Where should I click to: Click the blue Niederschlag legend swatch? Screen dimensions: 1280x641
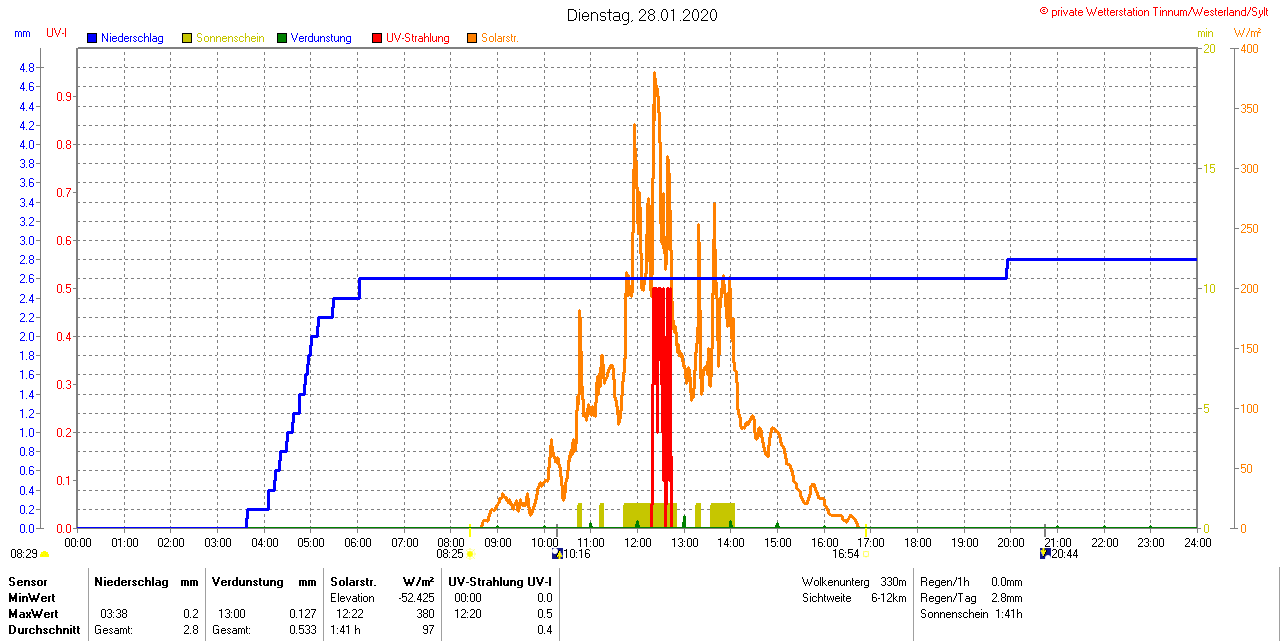[92, 38]
